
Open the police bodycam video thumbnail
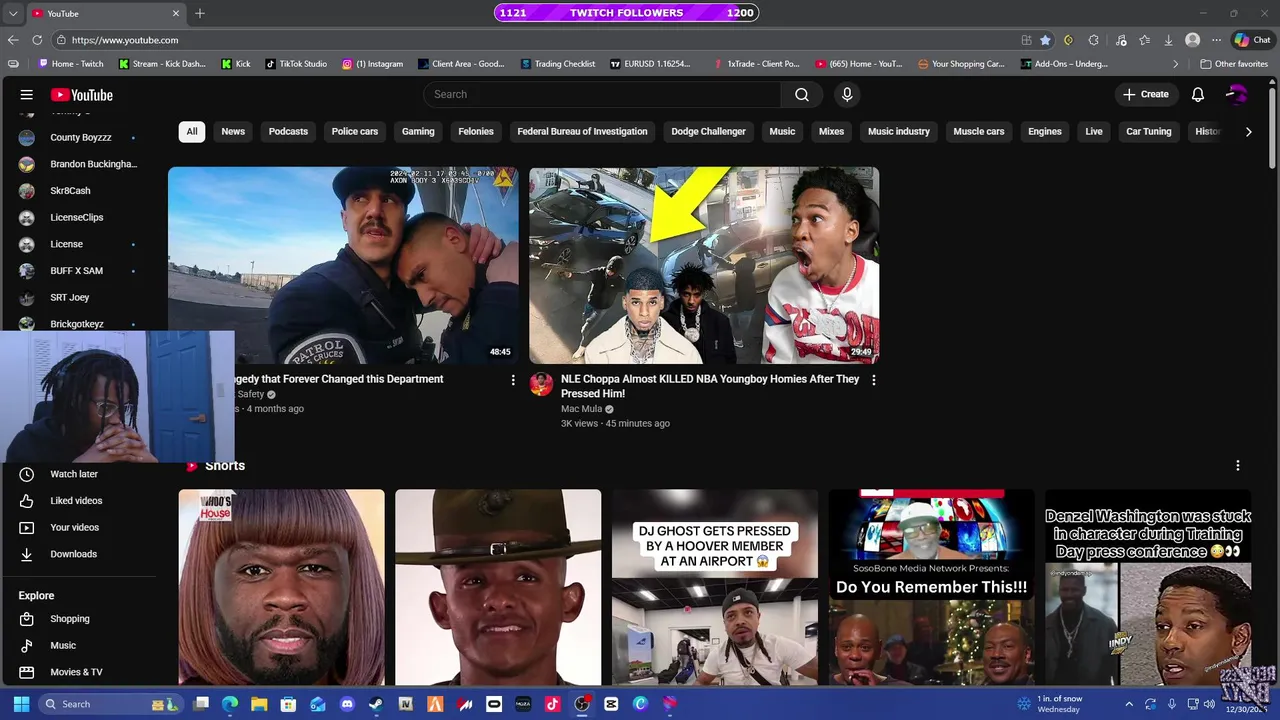point(343,264)
